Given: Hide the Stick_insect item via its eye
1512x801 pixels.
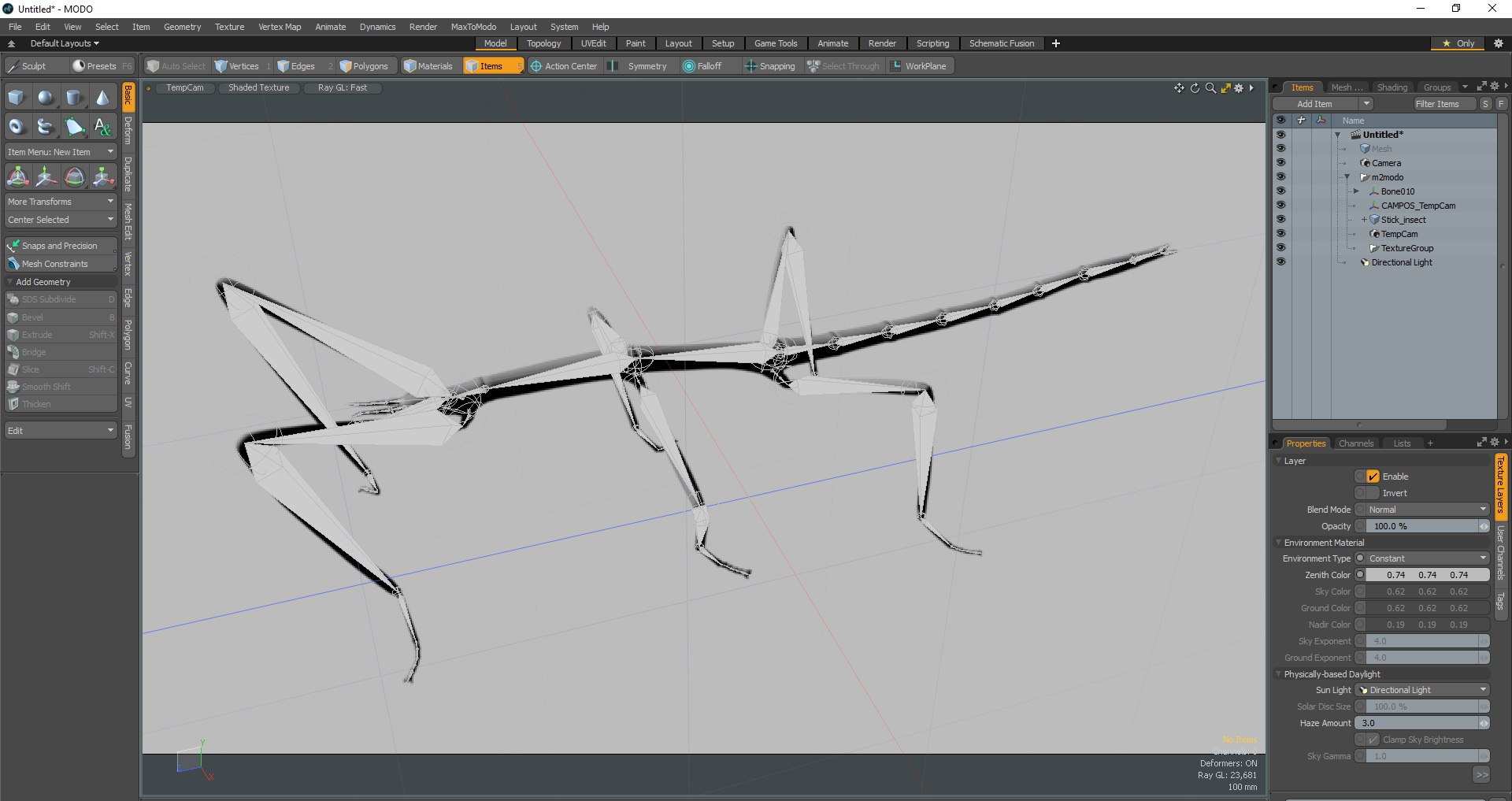Looking at the screenshot, I should (1280, 220).
